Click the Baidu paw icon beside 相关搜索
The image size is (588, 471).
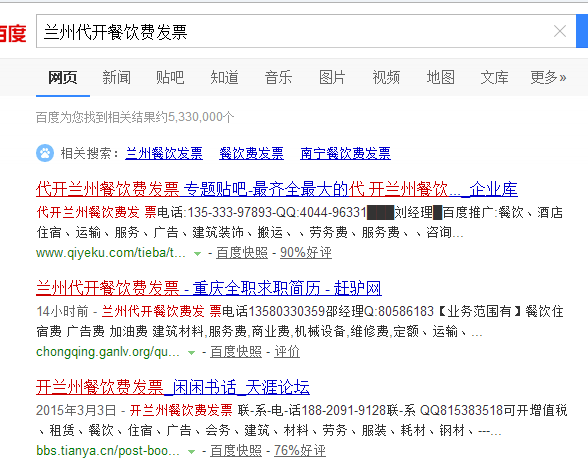[x=45, y=153]
